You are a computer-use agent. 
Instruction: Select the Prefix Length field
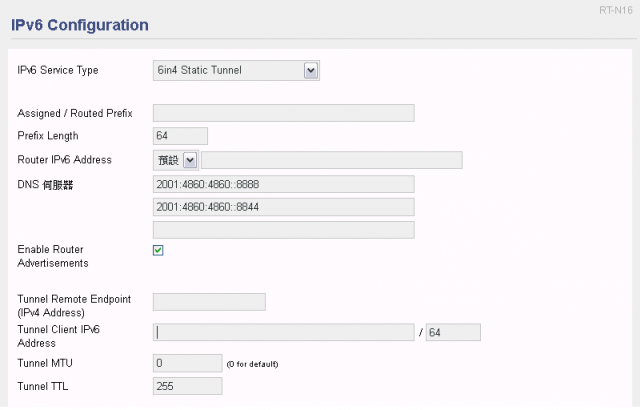180,136
